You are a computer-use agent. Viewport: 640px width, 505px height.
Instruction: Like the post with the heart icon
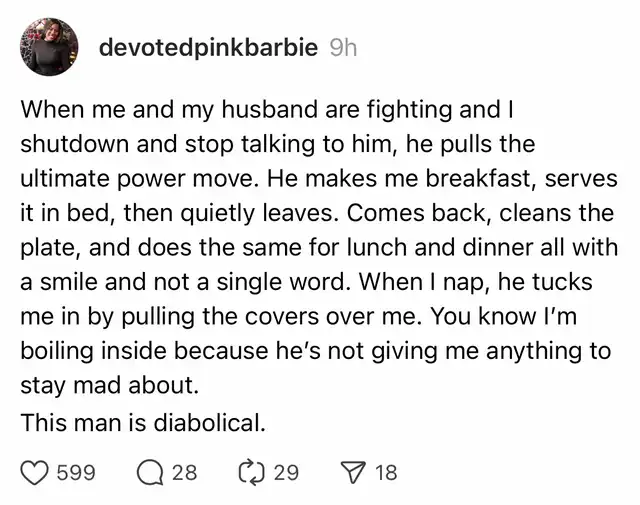[34, 472]
